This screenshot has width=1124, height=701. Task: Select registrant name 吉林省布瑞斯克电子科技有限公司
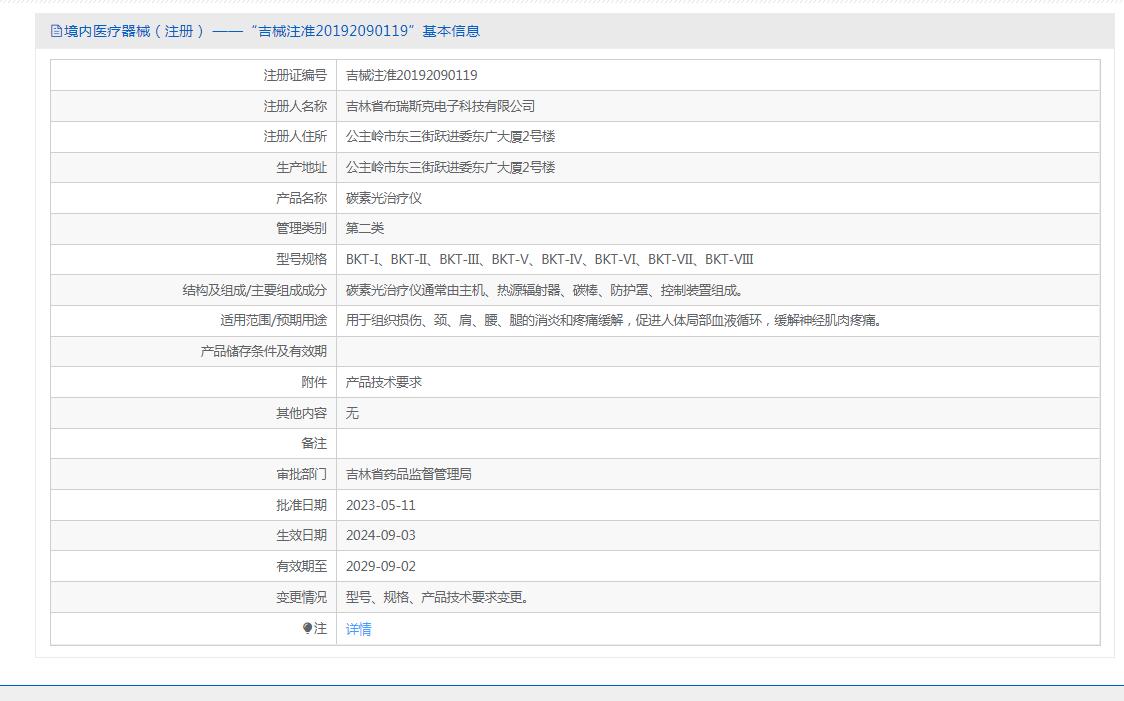440,106
